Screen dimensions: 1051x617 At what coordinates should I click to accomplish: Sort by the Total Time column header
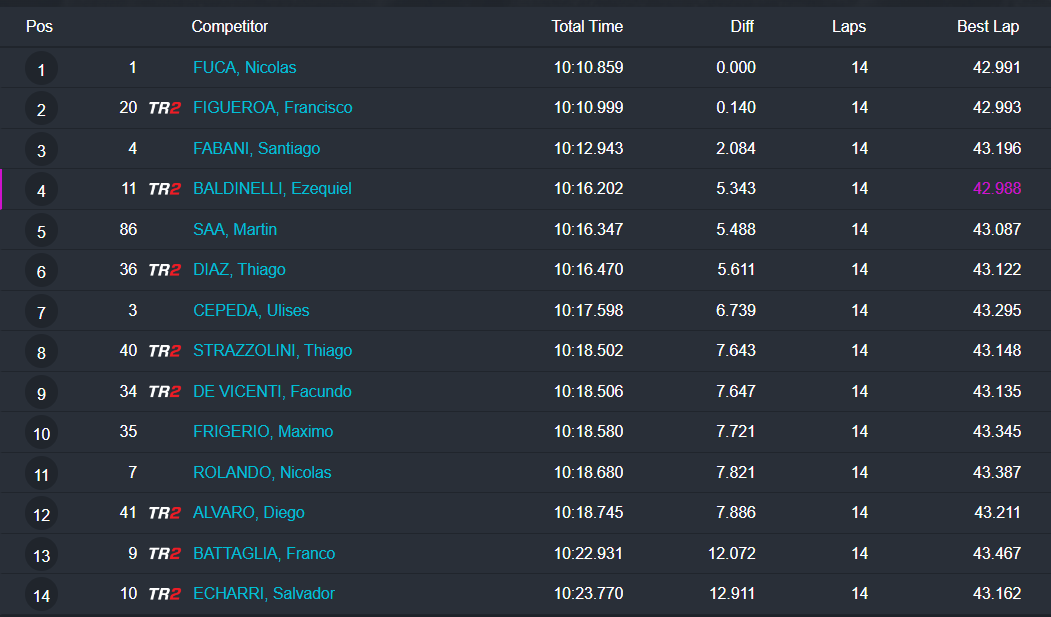tap(587, 27)
